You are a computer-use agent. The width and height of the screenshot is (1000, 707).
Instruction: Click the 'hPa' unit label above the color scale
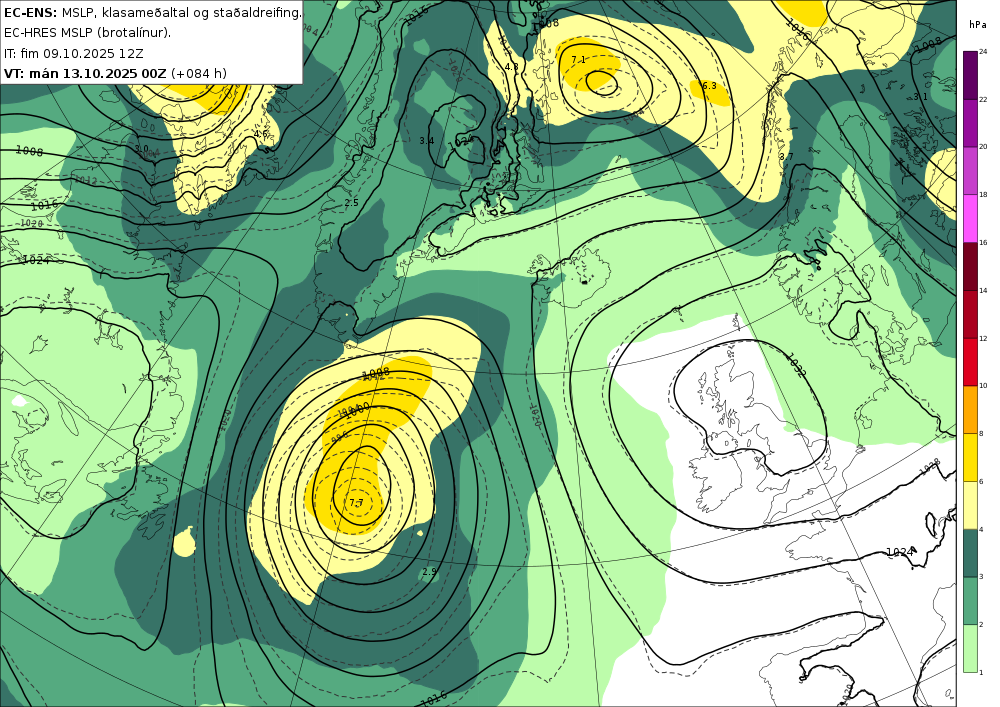[x=976, y=25]
